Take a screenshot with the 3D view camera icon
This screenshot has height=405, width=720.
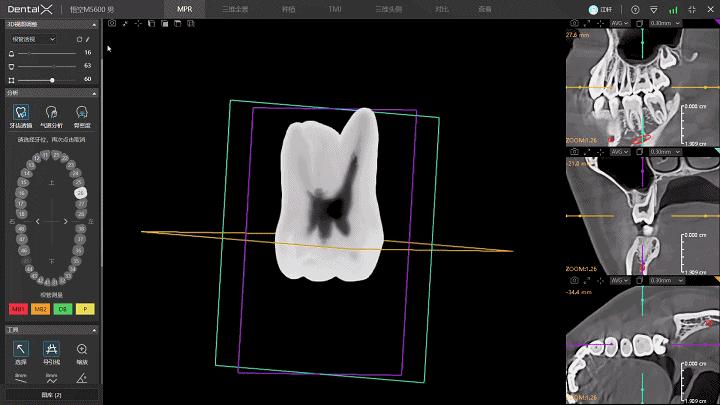[x=112, y=23]
